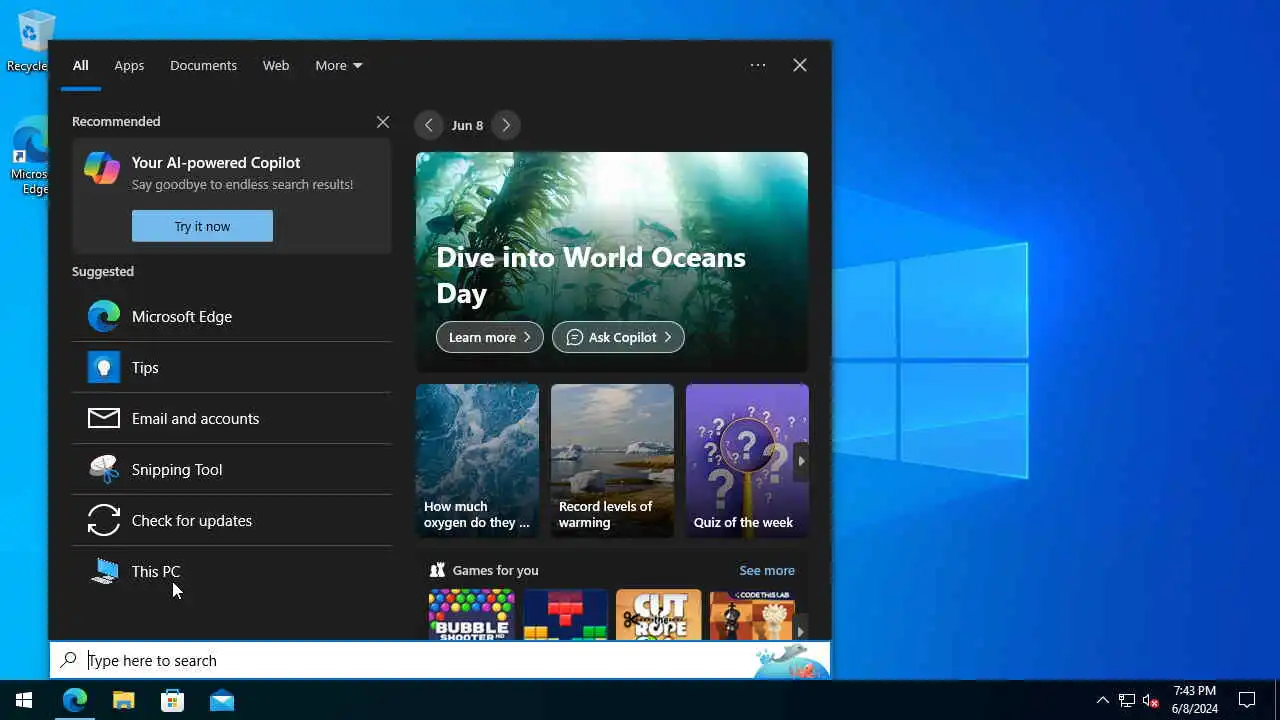Switch to the Apps search tab
The image size is (1280, 720).
click(129, 65)
